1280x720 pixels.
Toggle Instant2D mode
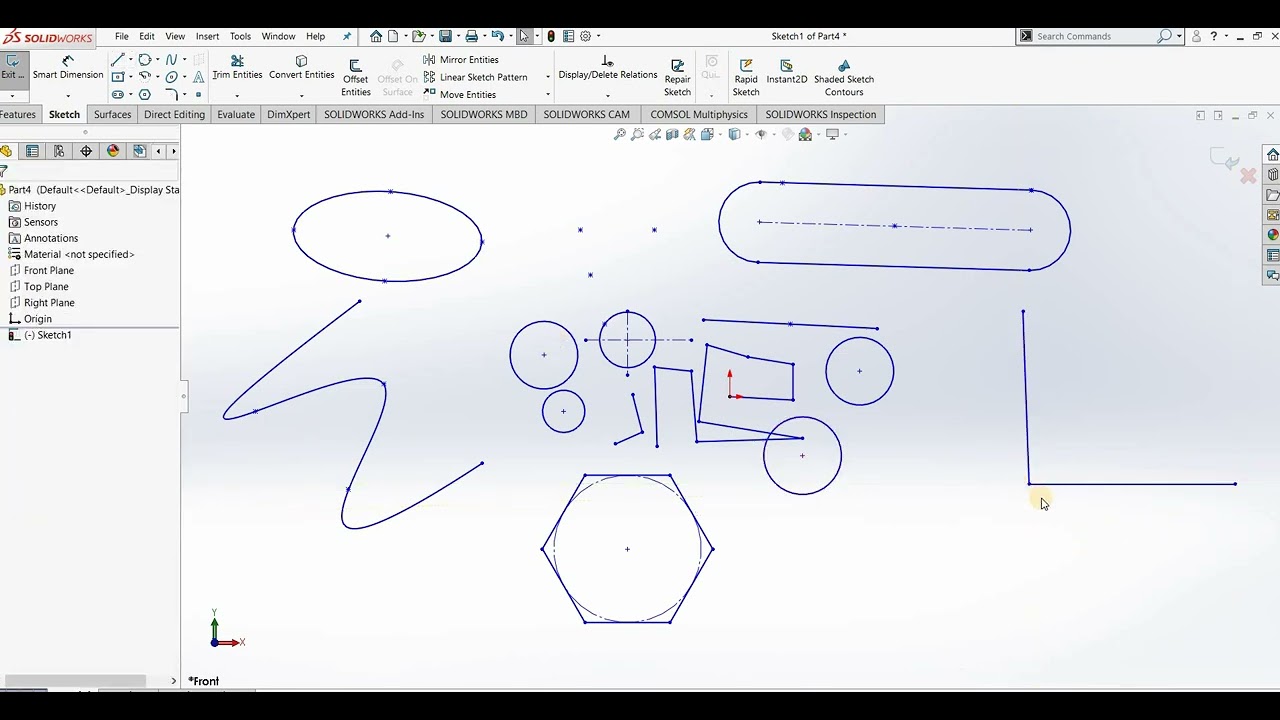tap(787, 72)
